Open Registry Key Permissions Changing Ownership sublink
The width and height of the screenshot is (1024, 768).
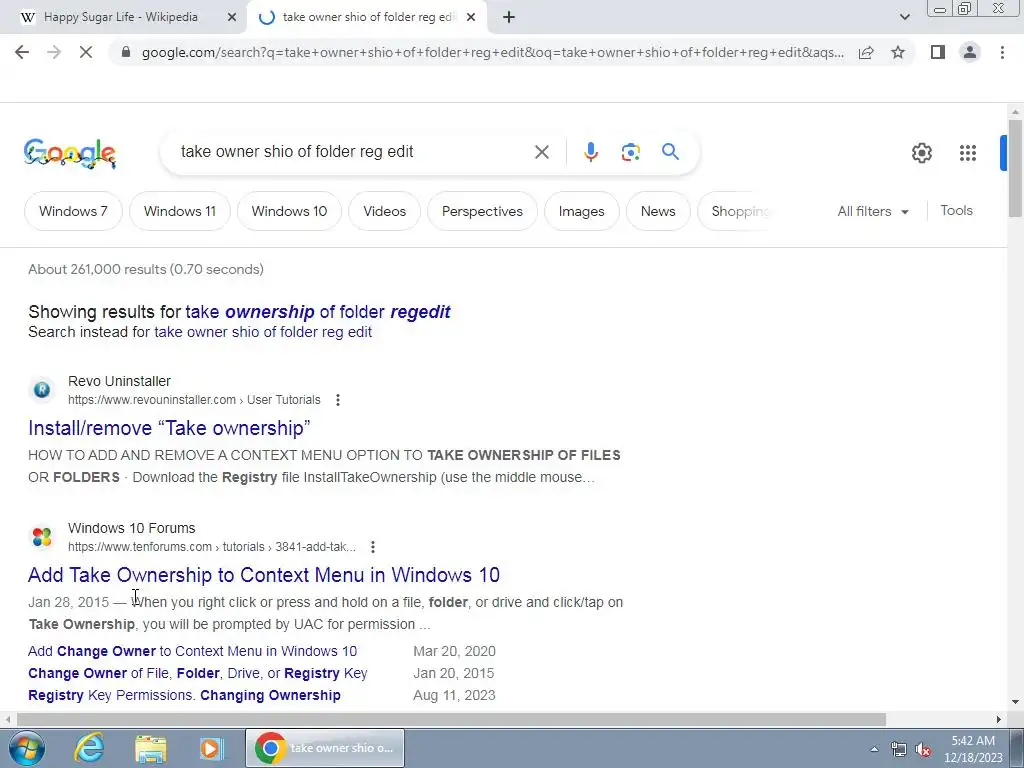coord(184,695)
